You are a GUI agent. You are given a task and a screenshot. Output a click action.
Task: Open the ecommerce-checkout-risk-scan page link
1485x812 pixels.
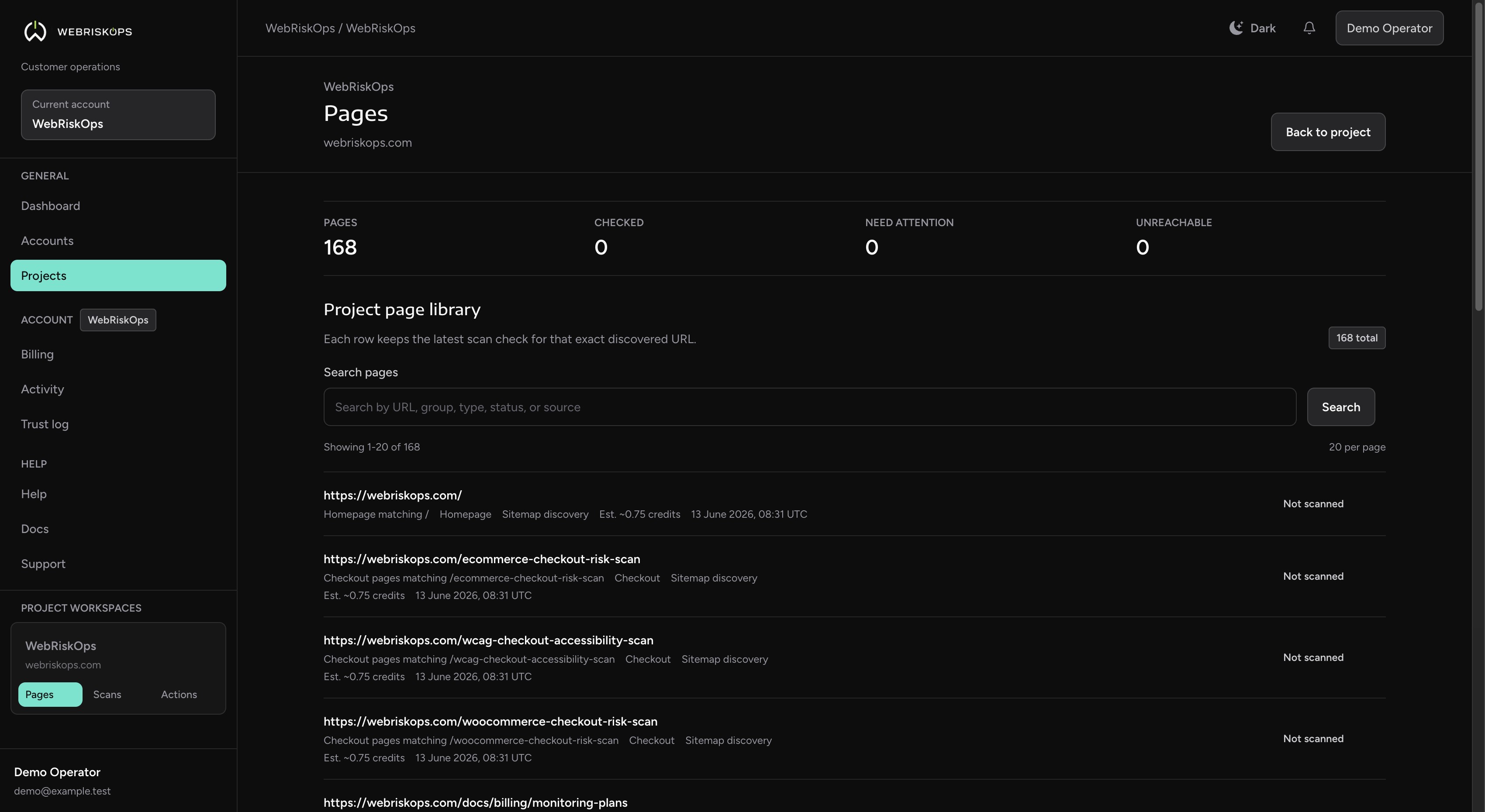pyautogui.click(x=482, y=559)
